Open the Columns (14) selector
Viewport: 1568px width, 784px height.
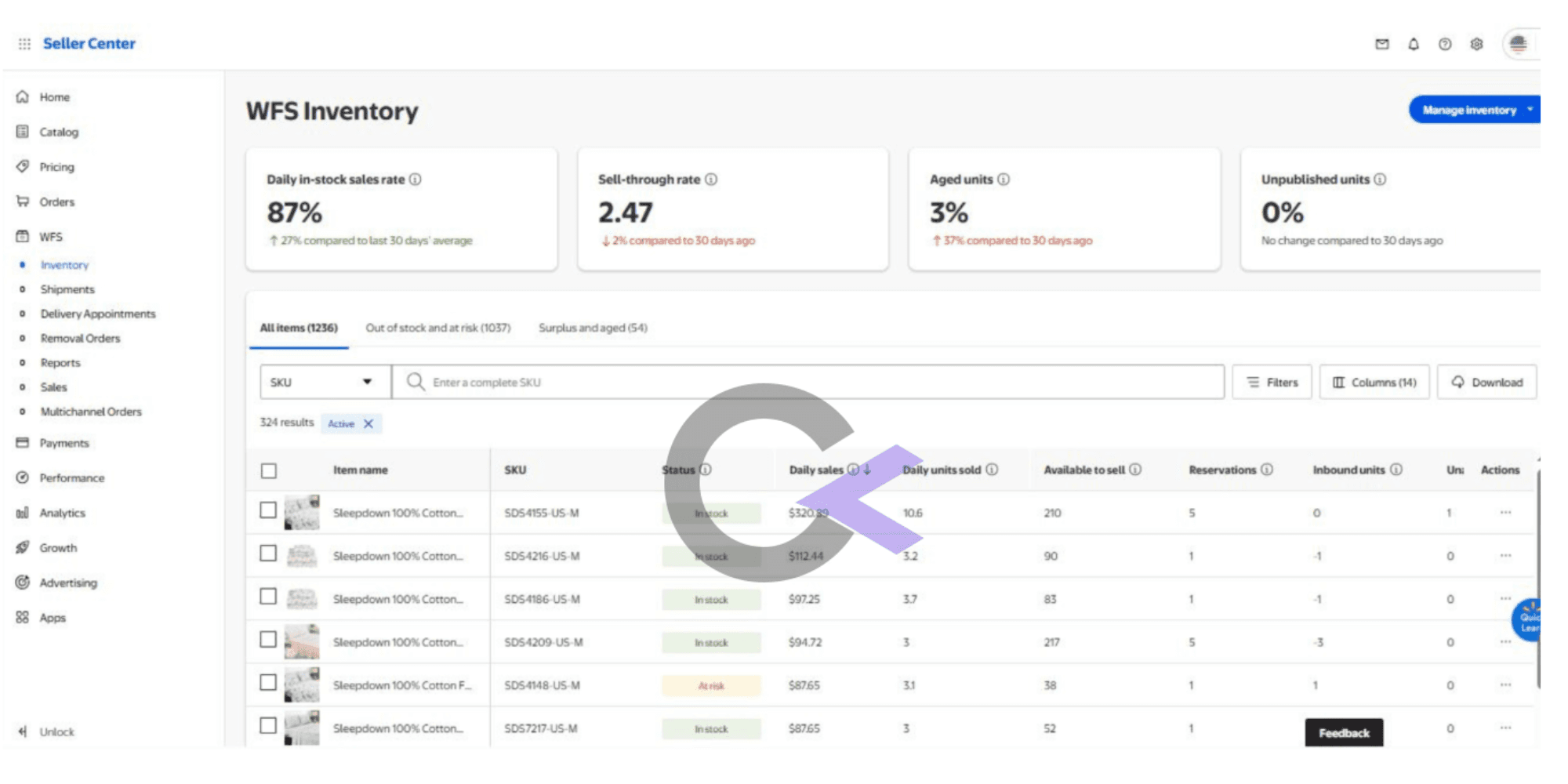tap(1374, 382)
